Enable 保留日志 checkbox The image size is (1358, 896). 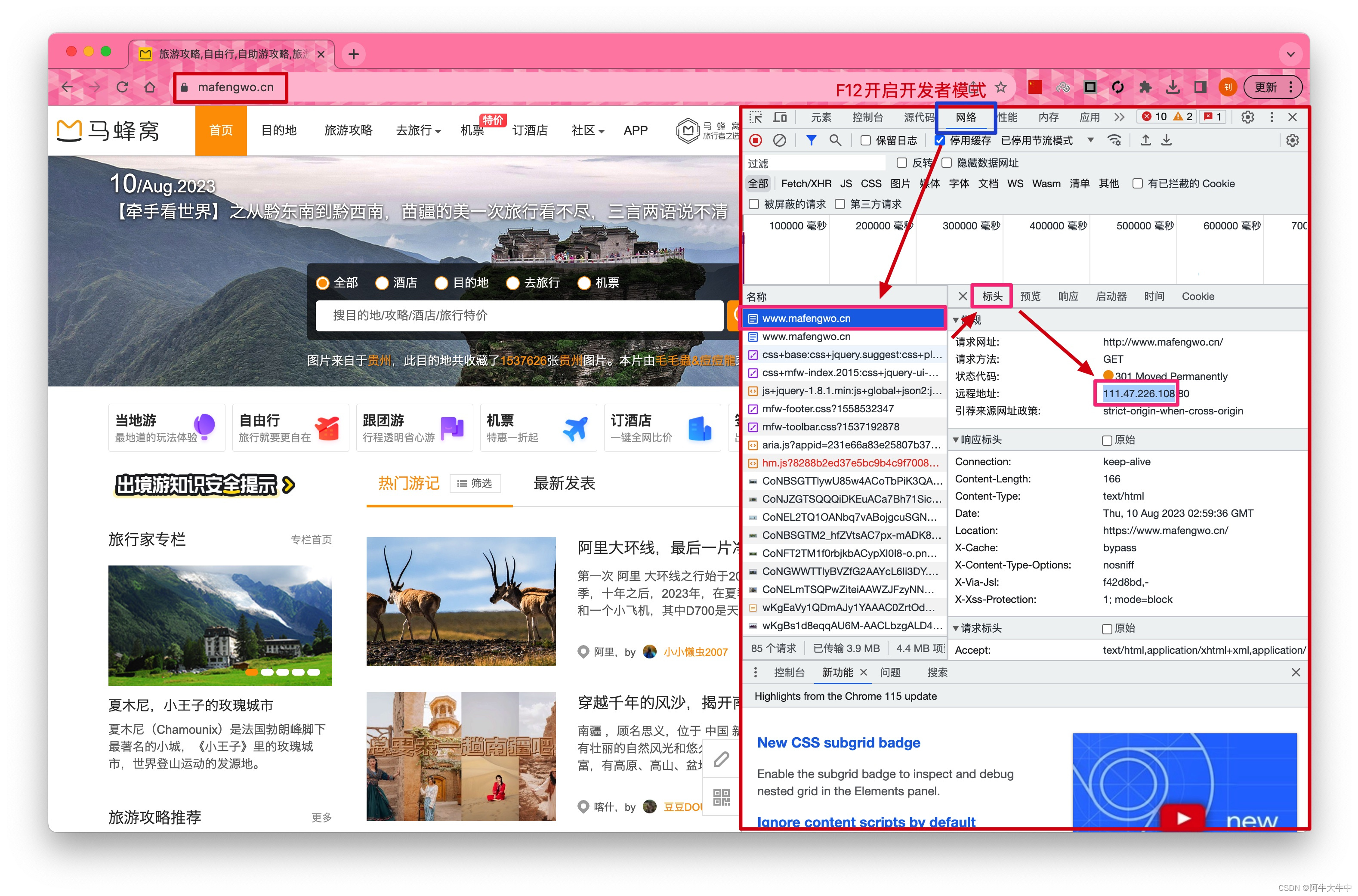point(866,141)
